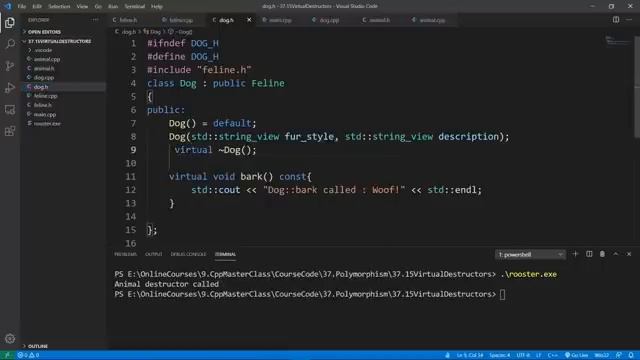
Task: Click the Win32 configuration in status bar
Action: coord(602,355)
